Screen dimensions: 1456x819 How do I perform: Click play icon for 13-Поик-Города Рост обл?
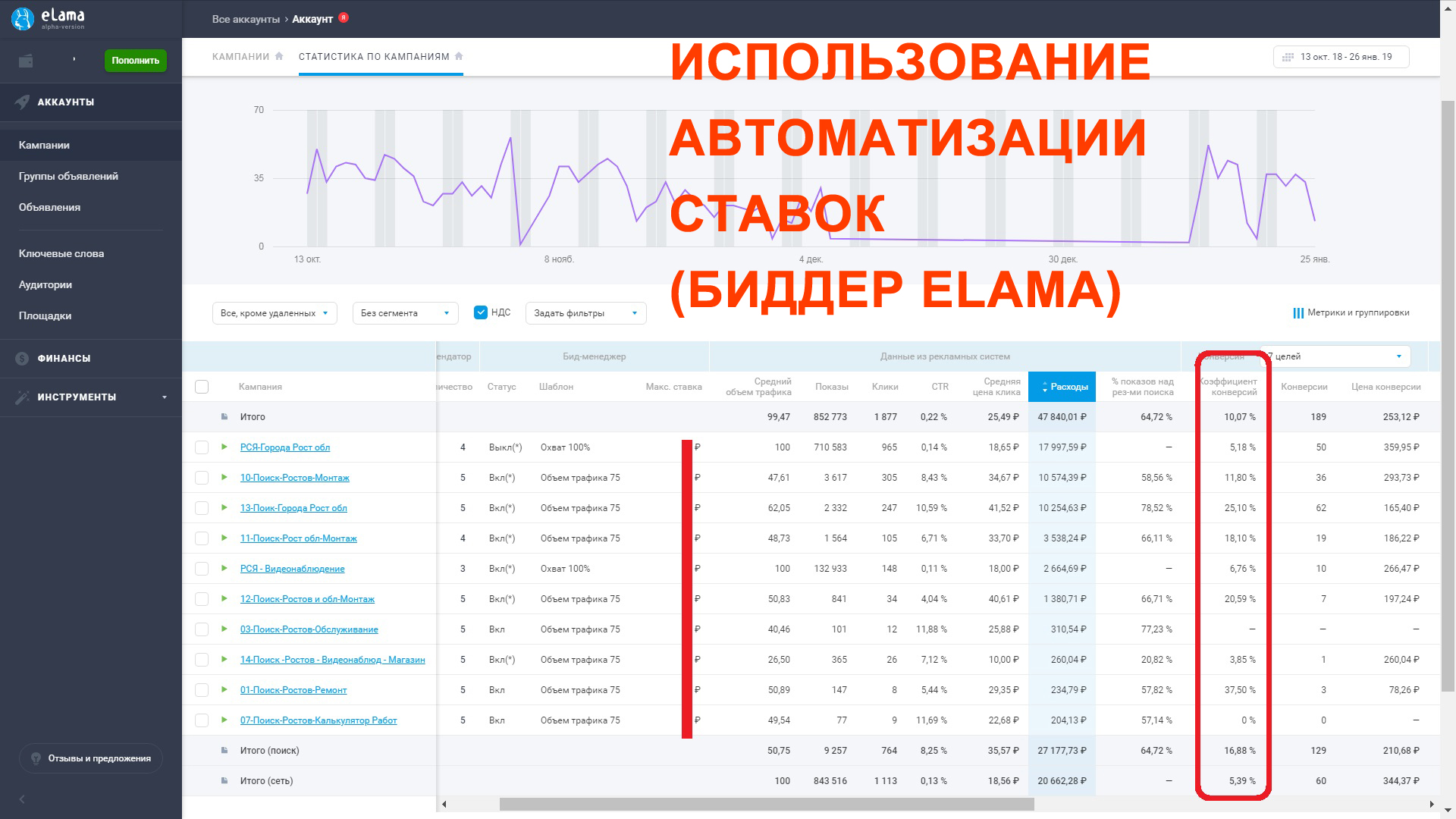[x=224, y=507]
